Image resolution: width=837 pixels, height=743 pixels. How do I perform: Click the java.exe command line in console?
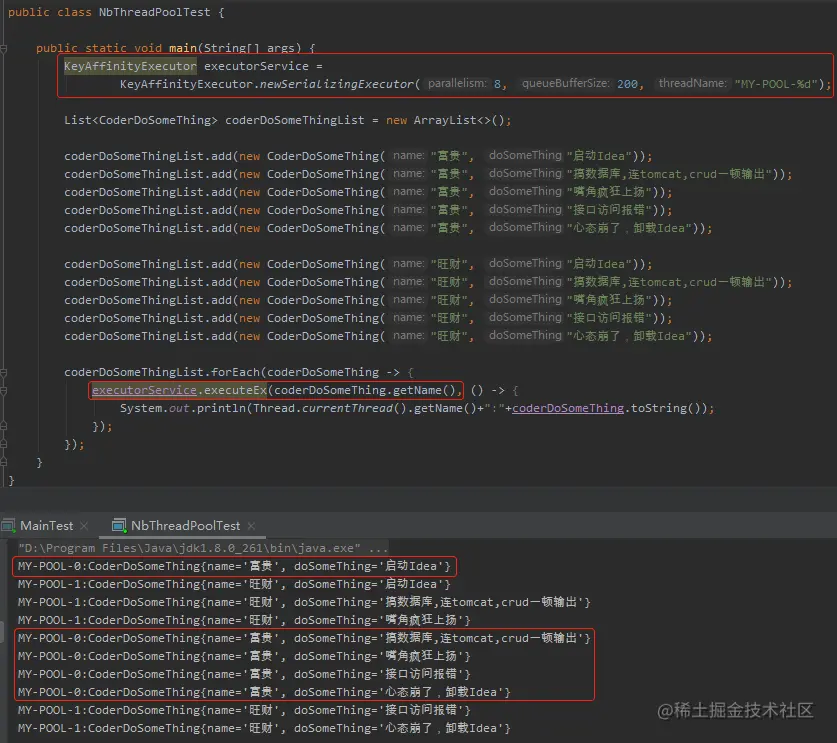203,548
